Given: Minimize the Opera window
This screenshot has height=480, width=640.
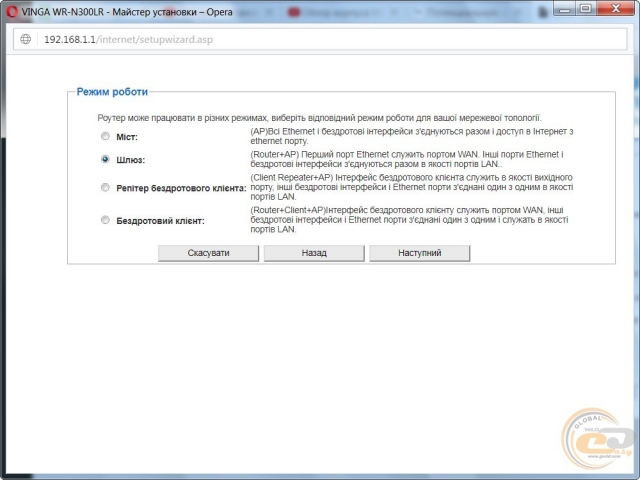Looking at the screenshot, I should (564, 9).
